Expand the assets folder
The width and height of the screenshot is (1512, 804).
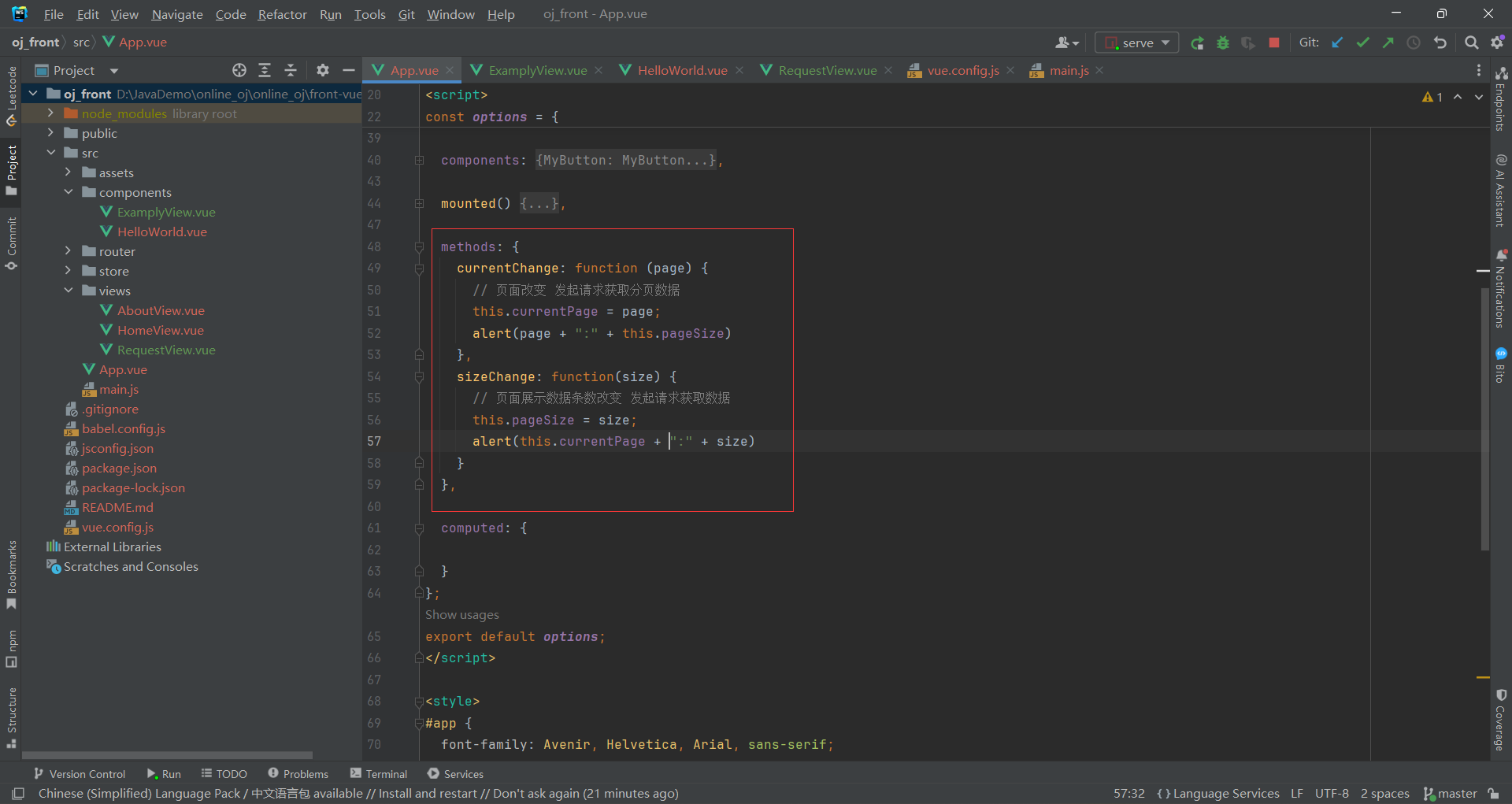pyautogui.click(x=68, y=172)
